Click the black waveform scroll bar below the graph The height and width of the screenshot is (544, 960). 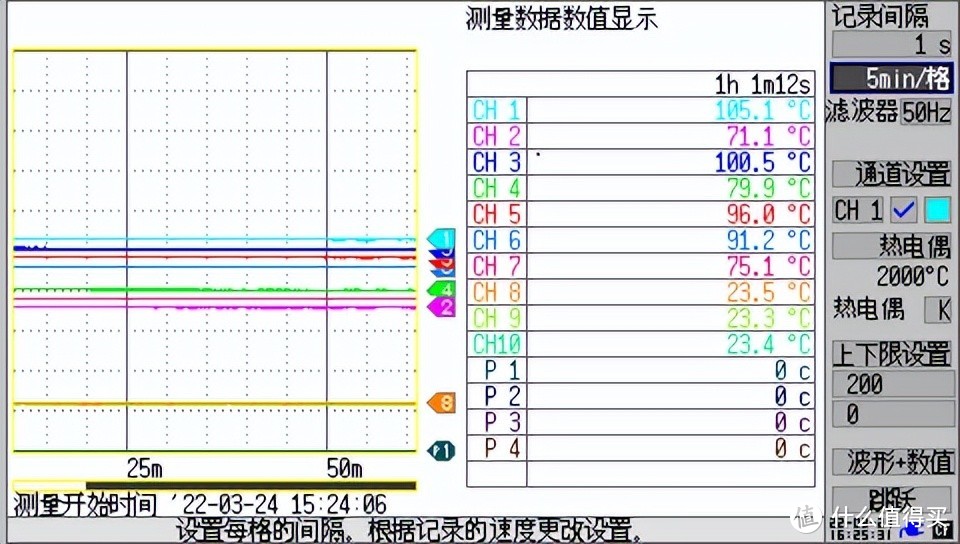tap(251, 486)
